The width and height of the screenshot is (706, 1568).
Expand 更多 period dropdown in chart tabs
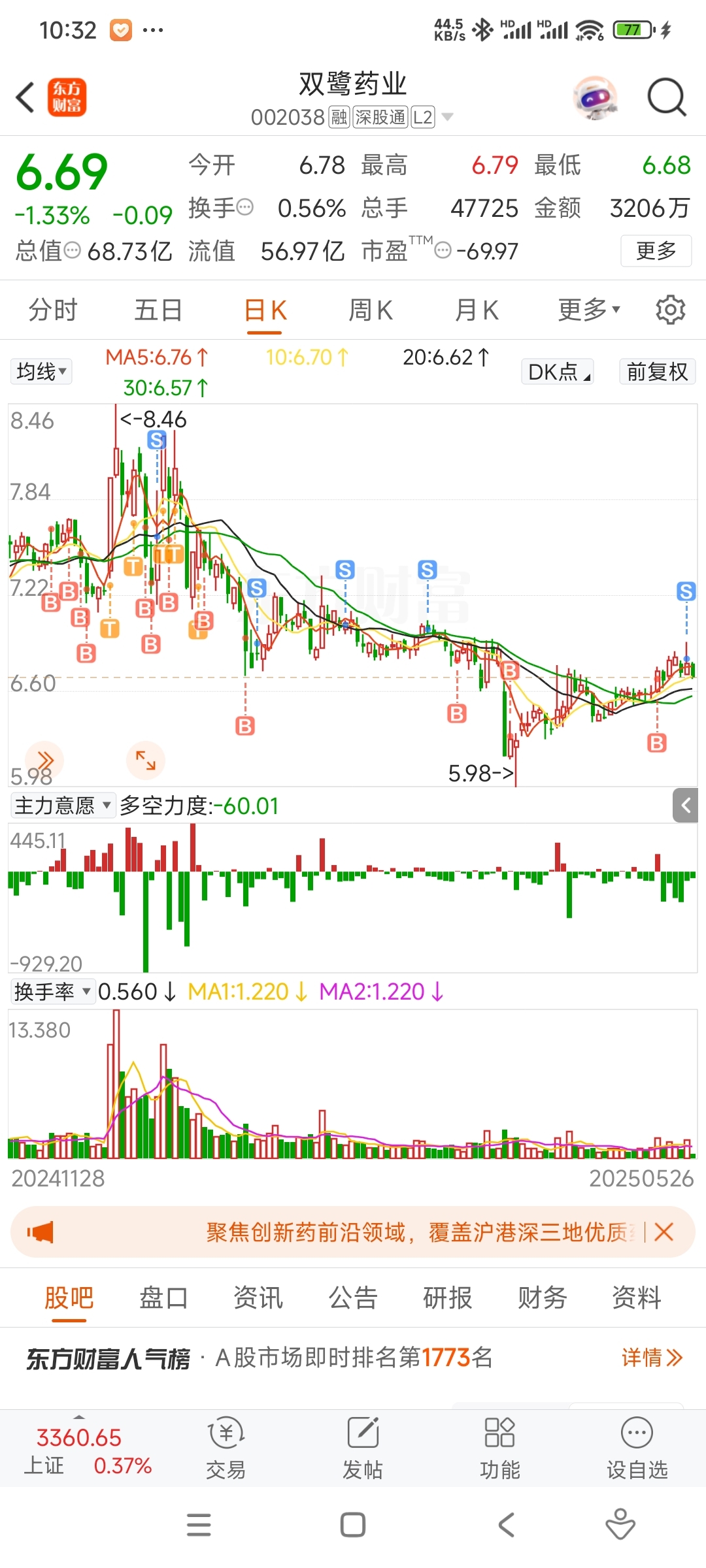click(589, 310)
